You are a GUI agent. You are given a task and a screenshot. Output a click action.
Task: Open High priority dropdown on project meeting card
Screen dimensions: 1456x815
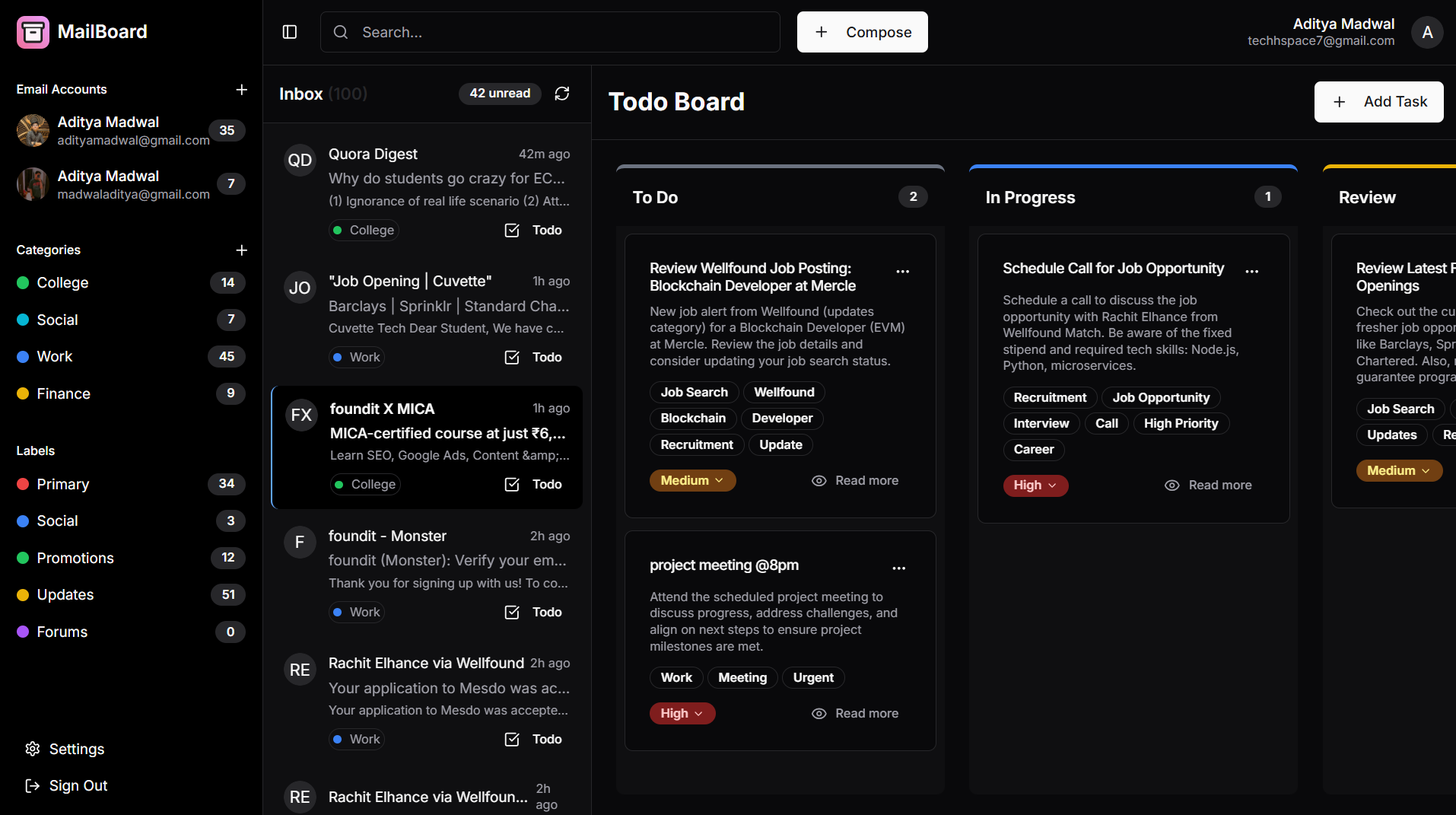point(682,714)
